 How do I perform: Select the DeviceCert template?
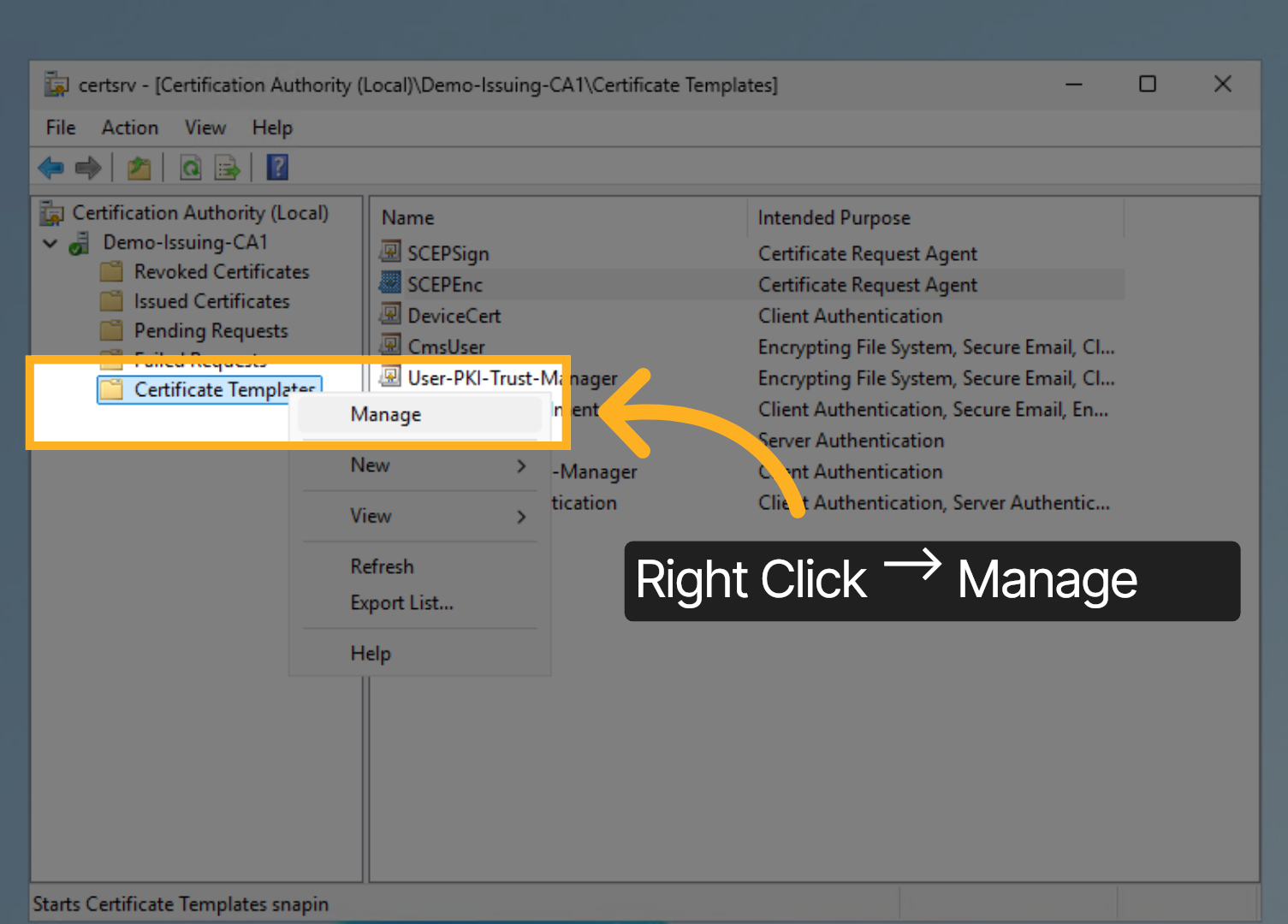[454, 315]
